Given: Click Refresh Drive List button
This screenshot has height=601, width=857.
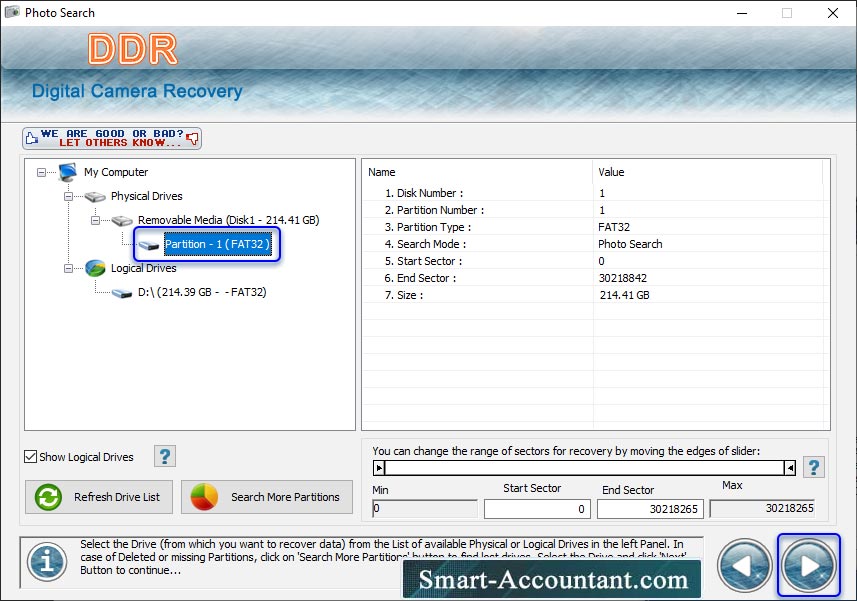Looking at the screenshot, I should (99, 497).
